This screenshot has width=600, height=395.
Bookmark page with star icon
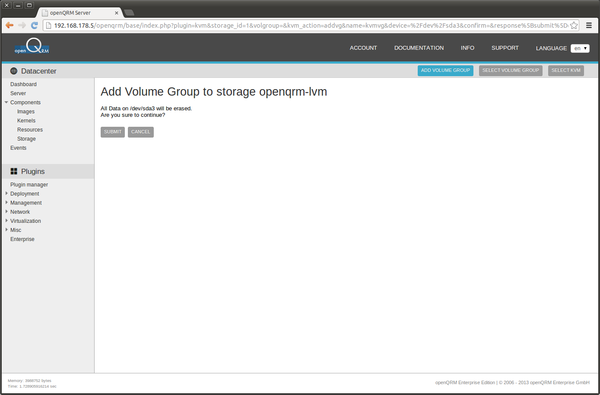[x=574, y=25]
